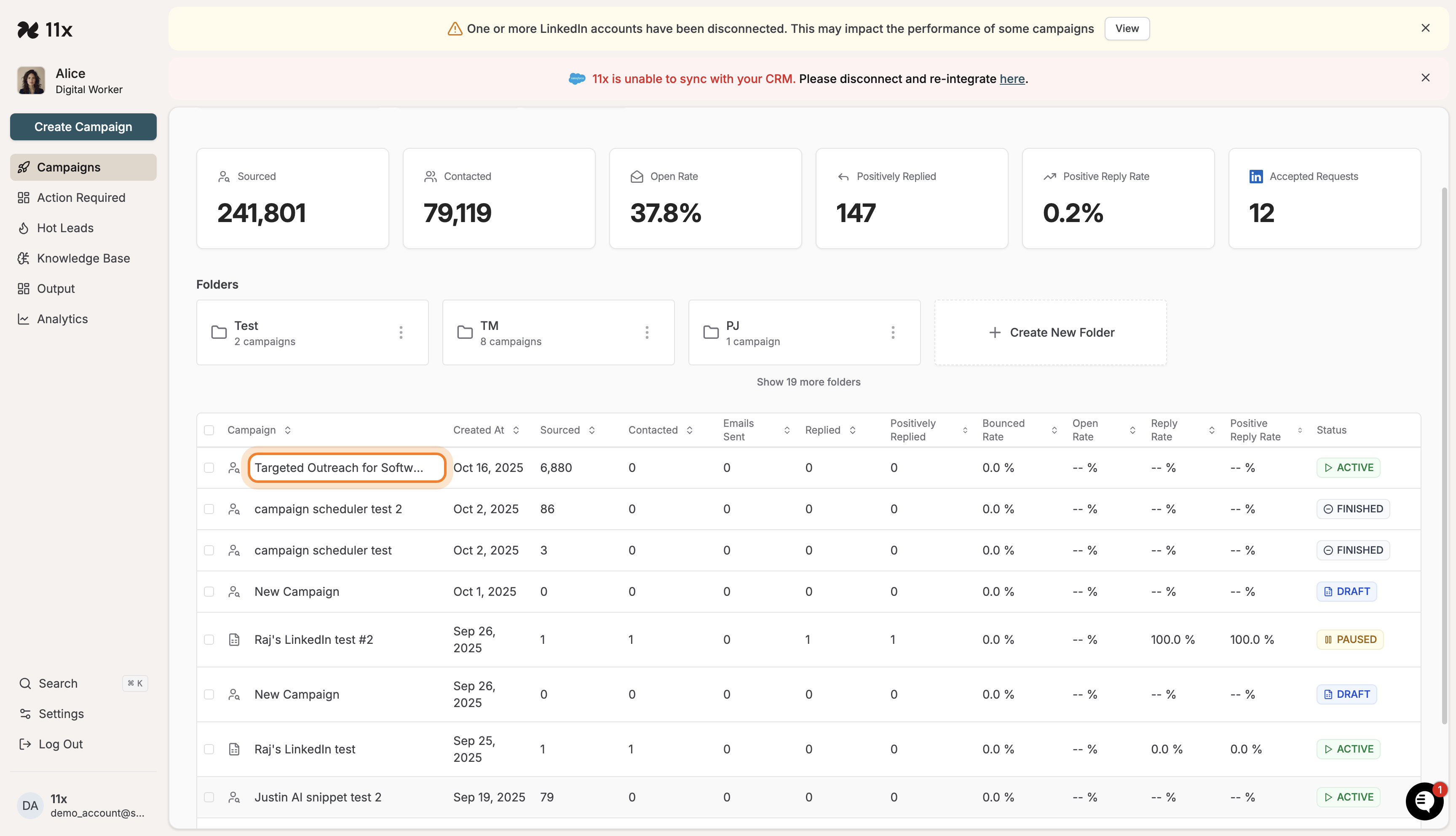Click the Create Campaign button
1456x836 pixels.
[83, 126]
